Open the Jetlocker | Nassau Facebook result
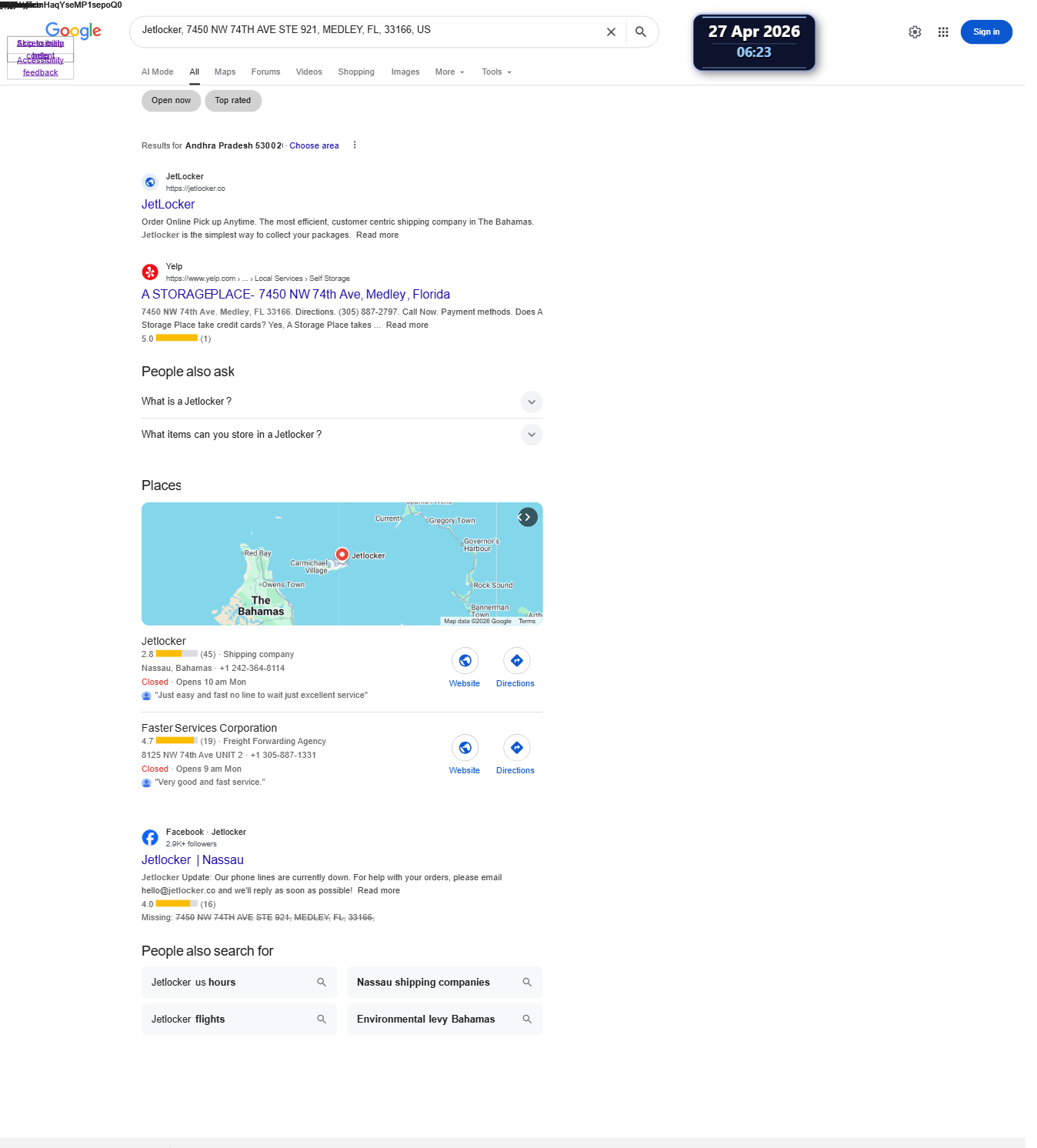1037x1148 pixels. 192,860
